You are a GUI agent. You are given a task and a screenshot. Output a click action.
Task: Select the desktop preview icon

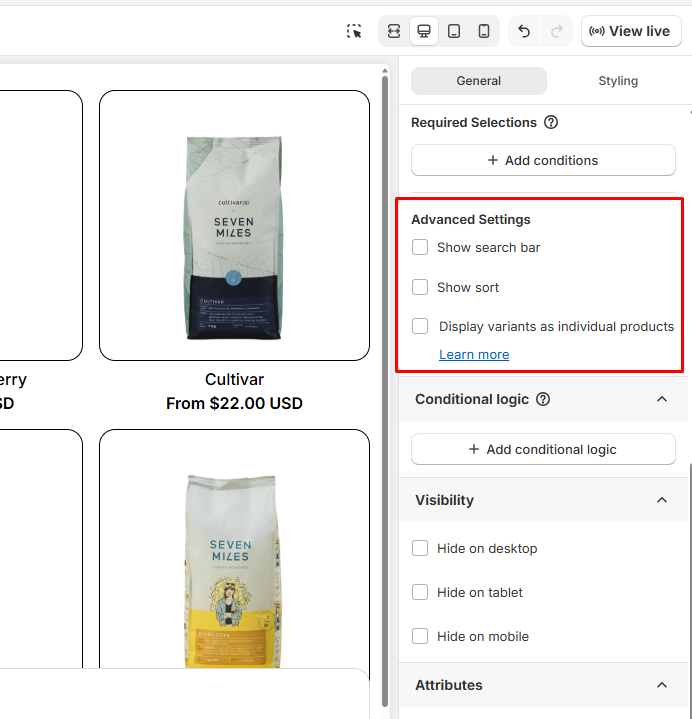click(x=424, y=31)
